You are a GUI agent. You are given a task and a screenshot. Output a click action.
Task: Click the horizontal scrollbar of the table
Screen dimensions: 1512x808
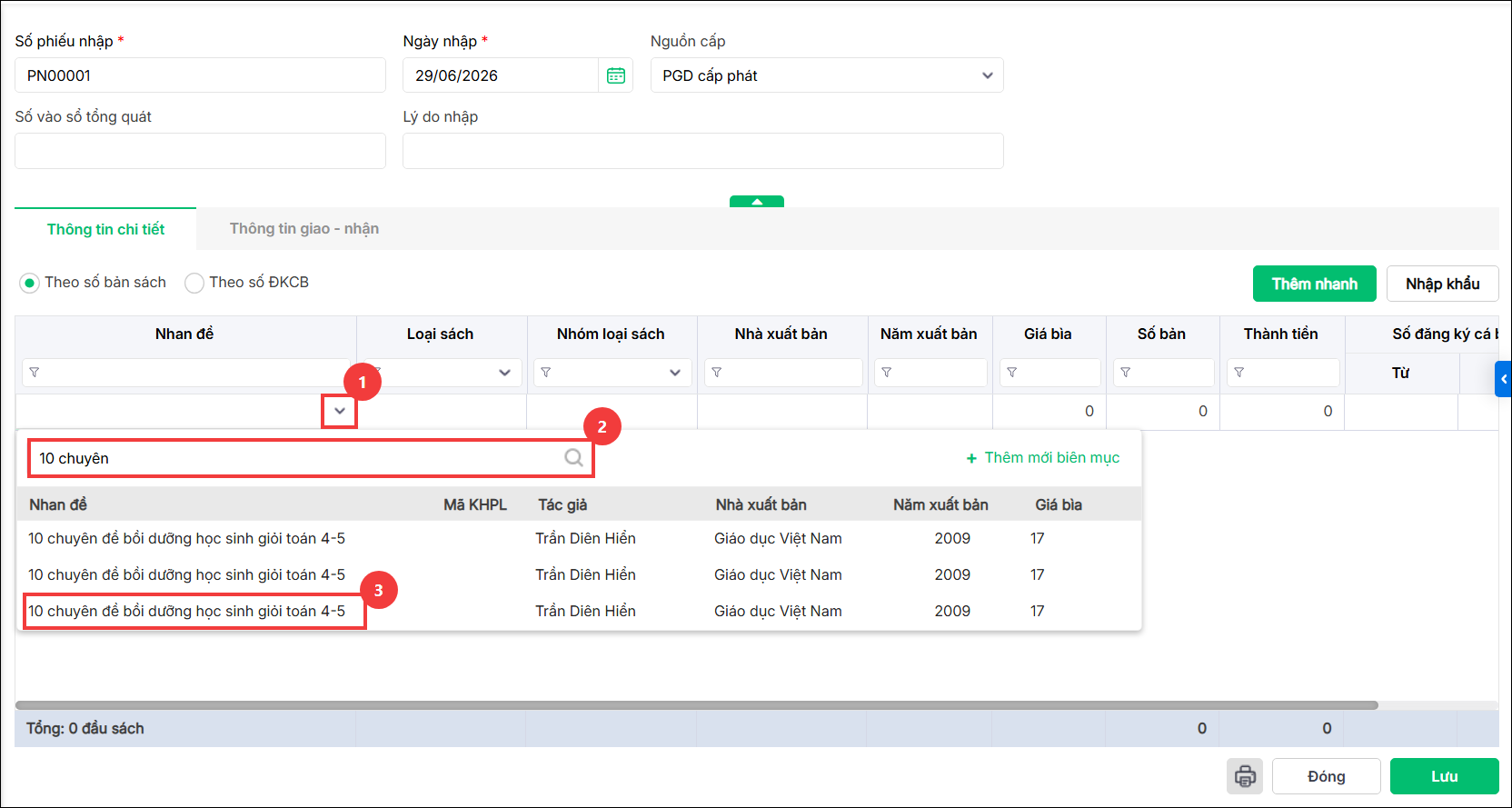click(x=697, y=705)
